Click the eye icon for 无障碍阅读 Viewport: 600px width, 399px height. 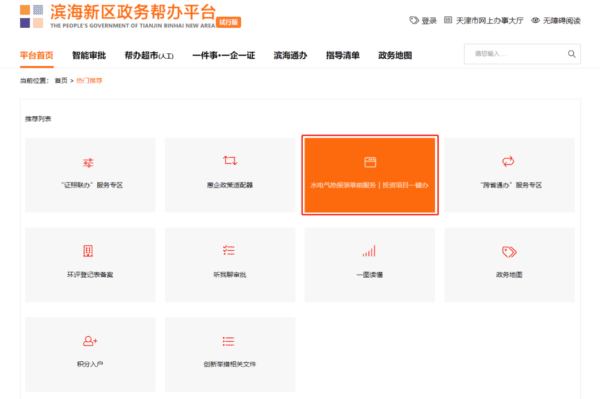point(535,20)
